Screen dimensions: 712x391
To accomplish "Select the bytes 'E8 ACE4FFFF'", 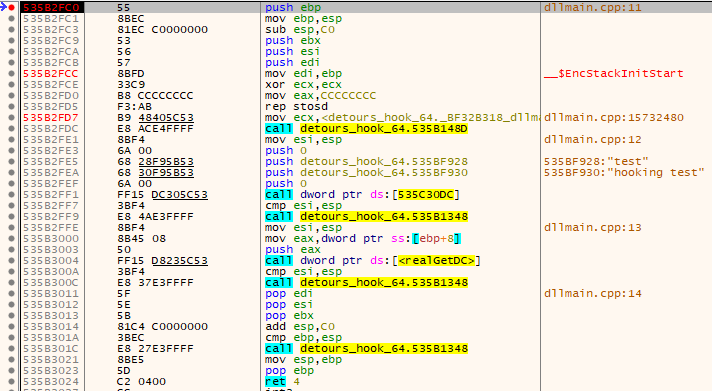I will tap(155, 129).
